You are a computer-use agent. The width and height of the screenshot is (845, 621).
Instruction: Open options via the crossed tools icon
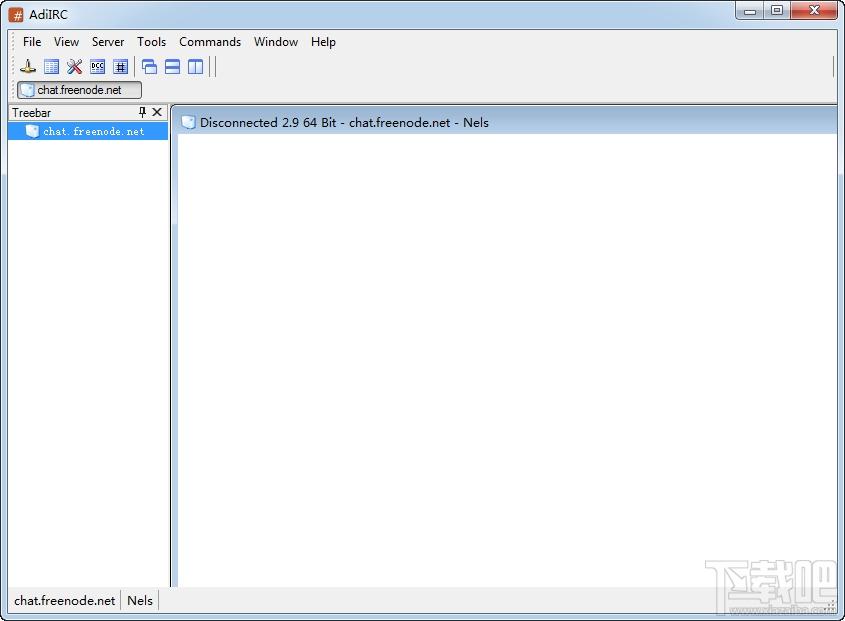coord(74,67)
